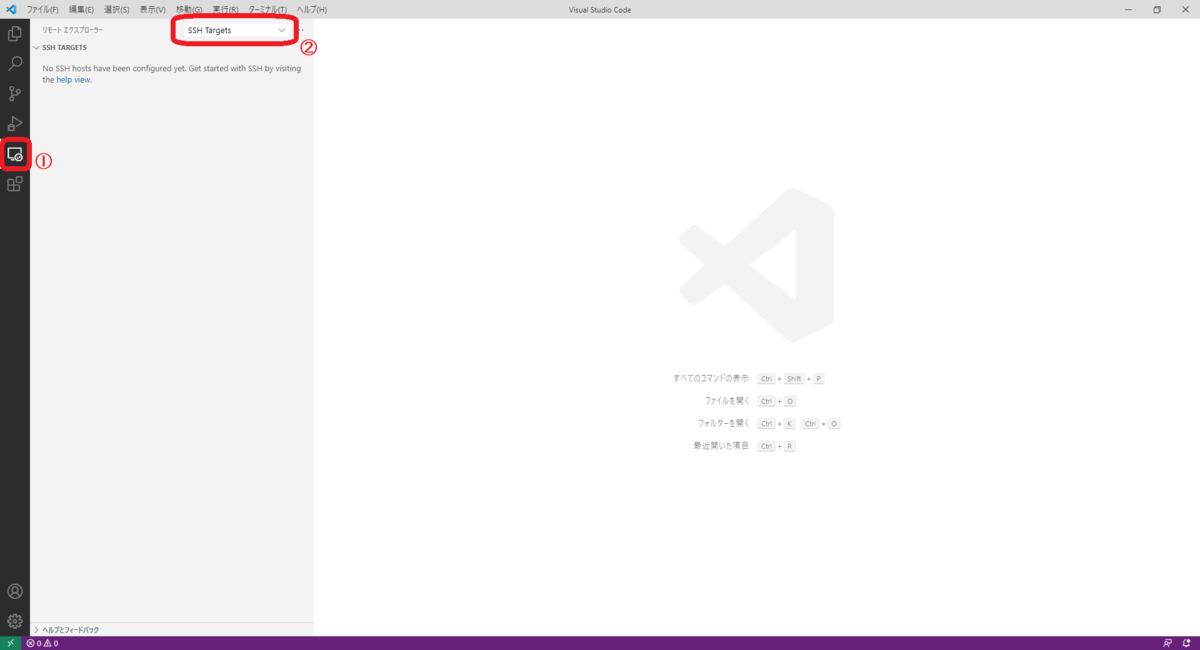Click the すべてのコマンドの表示 hint text
Screen dimensions: 1200x650
[711, 378]
